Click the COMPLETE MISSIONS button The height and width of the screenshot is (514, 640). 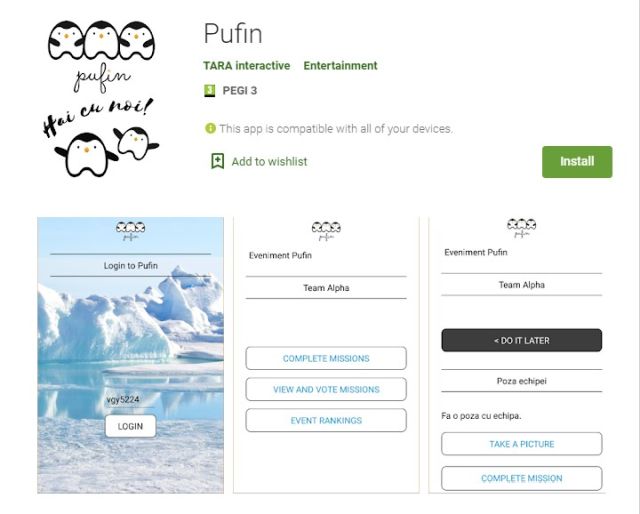(x=326, y=358)
